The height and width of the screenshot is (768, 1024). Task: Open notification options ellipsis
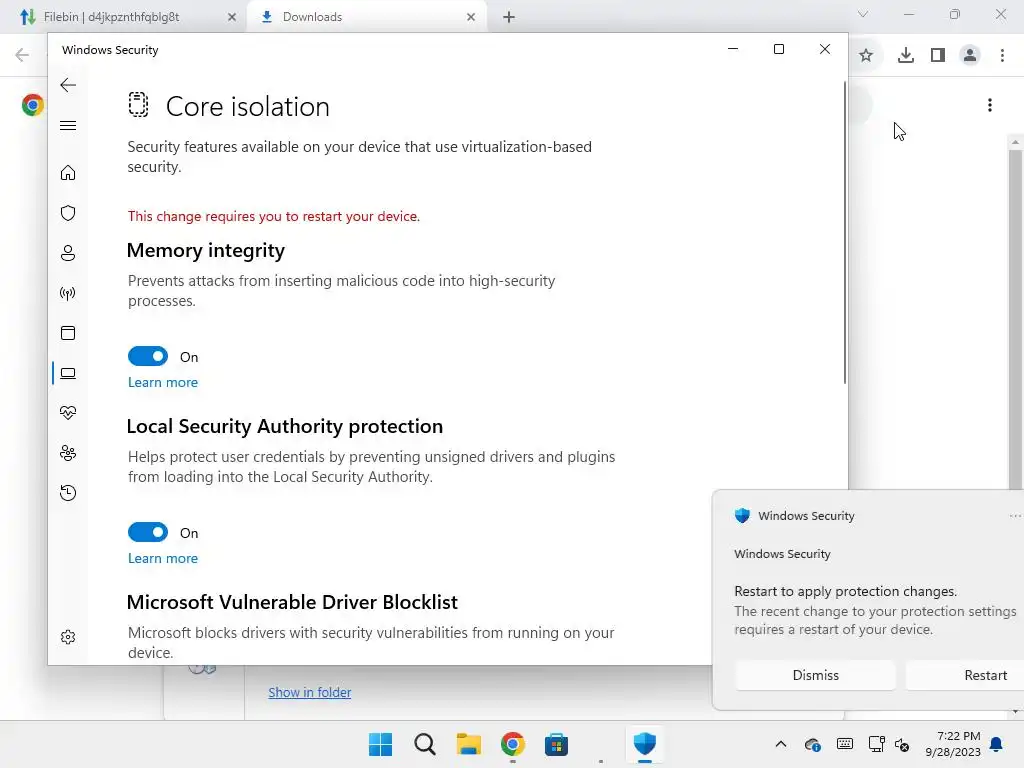[x=1015, y=516]
